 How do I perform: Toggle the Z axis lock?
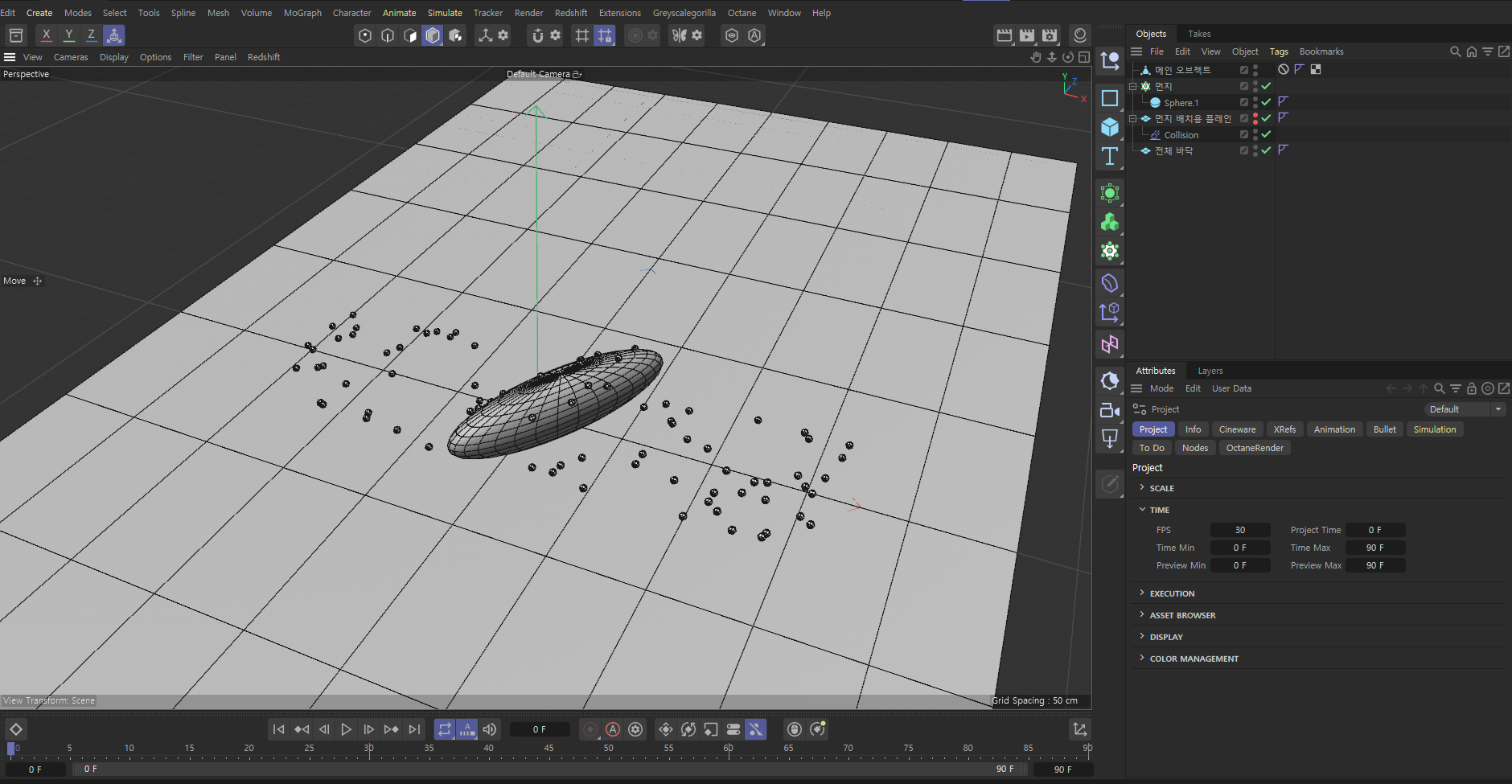tap(91, 35)
